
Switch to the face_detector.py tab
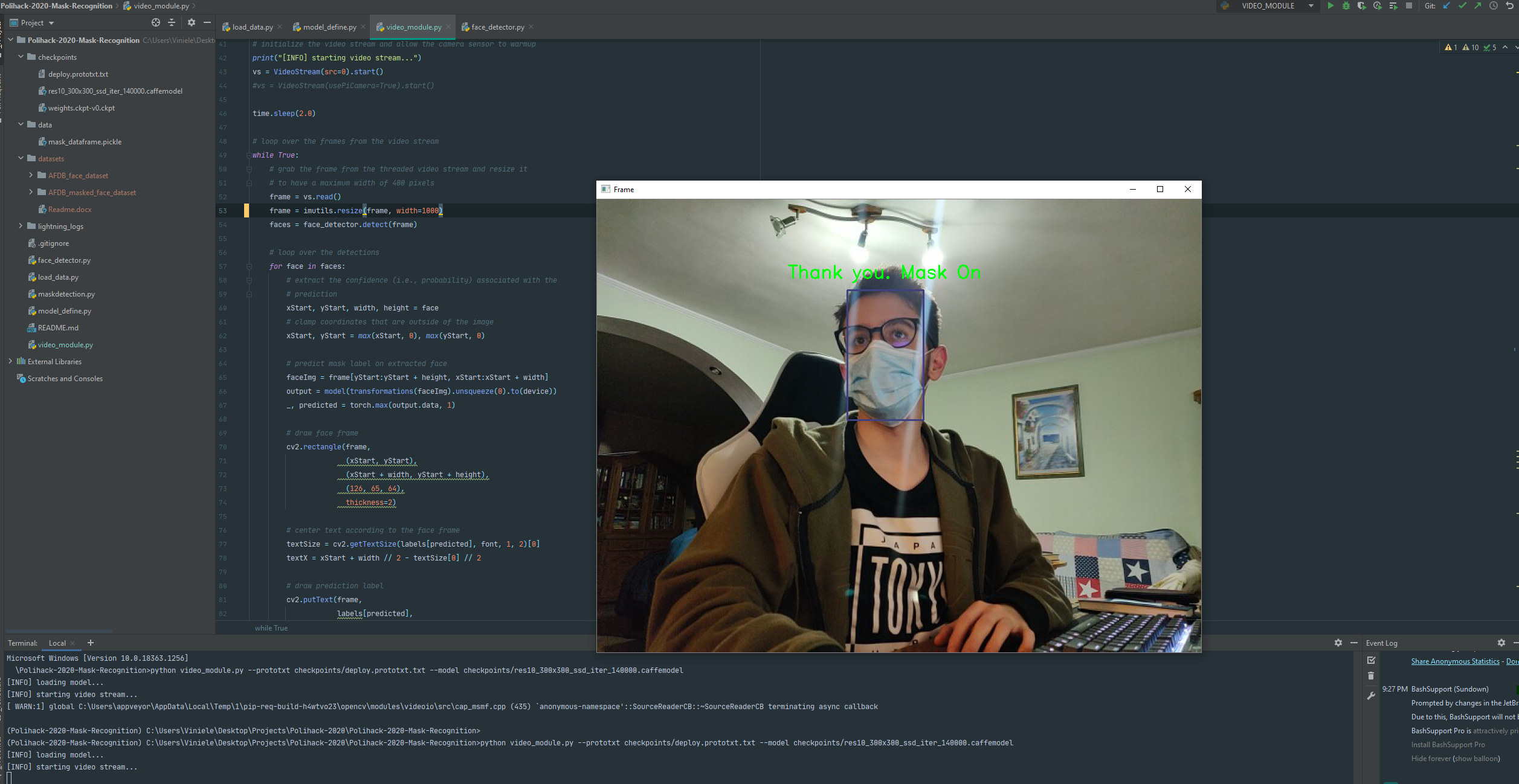click(x=497, y=27)
